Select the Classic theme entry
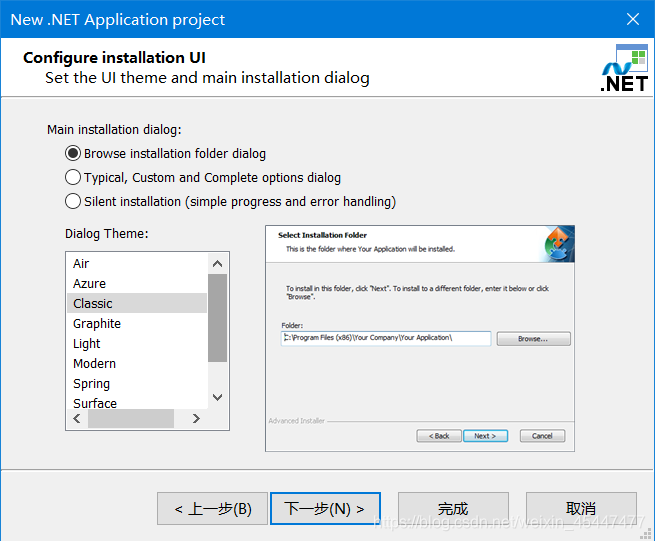The image size is (655, 541). pos(137,303)
